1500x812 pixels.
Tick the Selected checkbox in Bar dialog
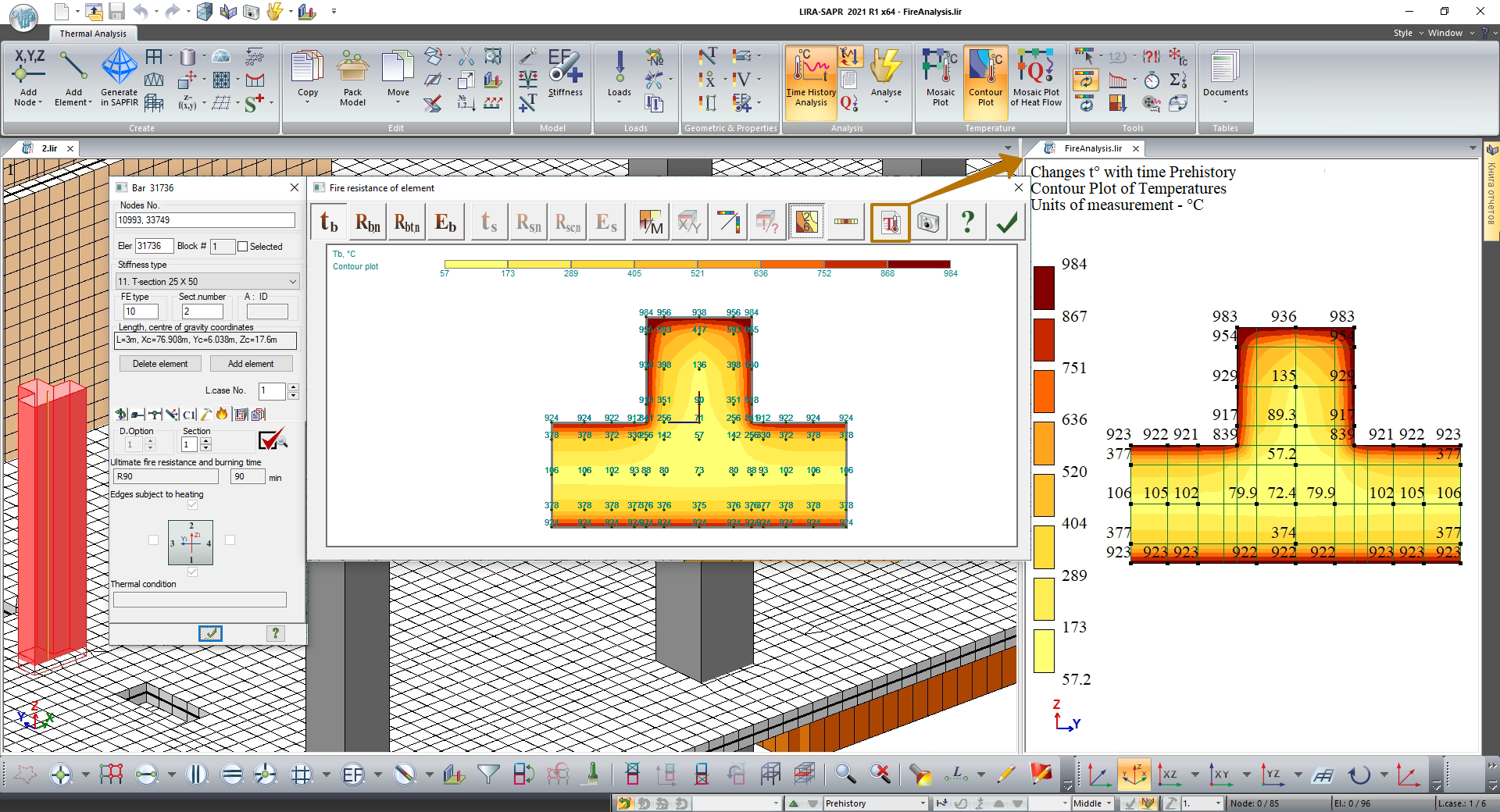(x=243, y=247)
